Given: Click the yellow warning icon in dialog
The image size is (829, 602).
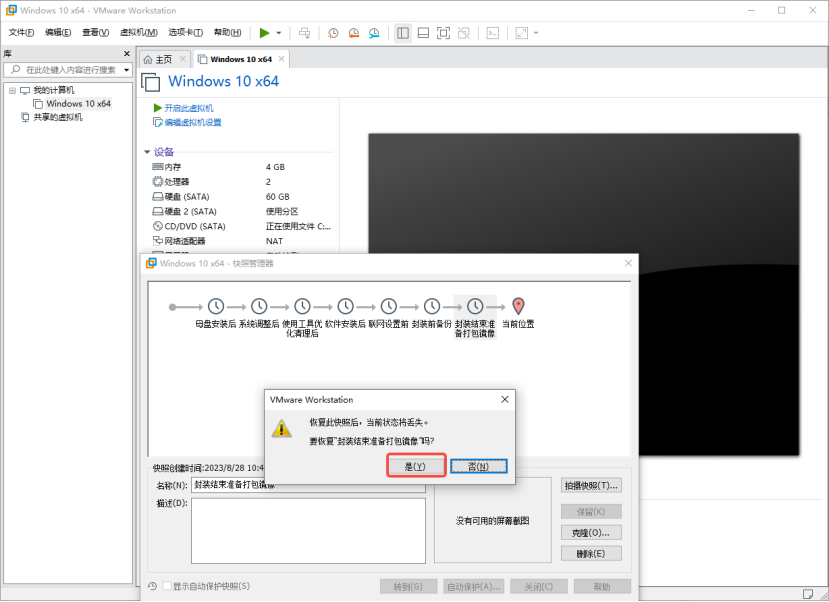Looking at the screenshot, I should coord(281,428).
